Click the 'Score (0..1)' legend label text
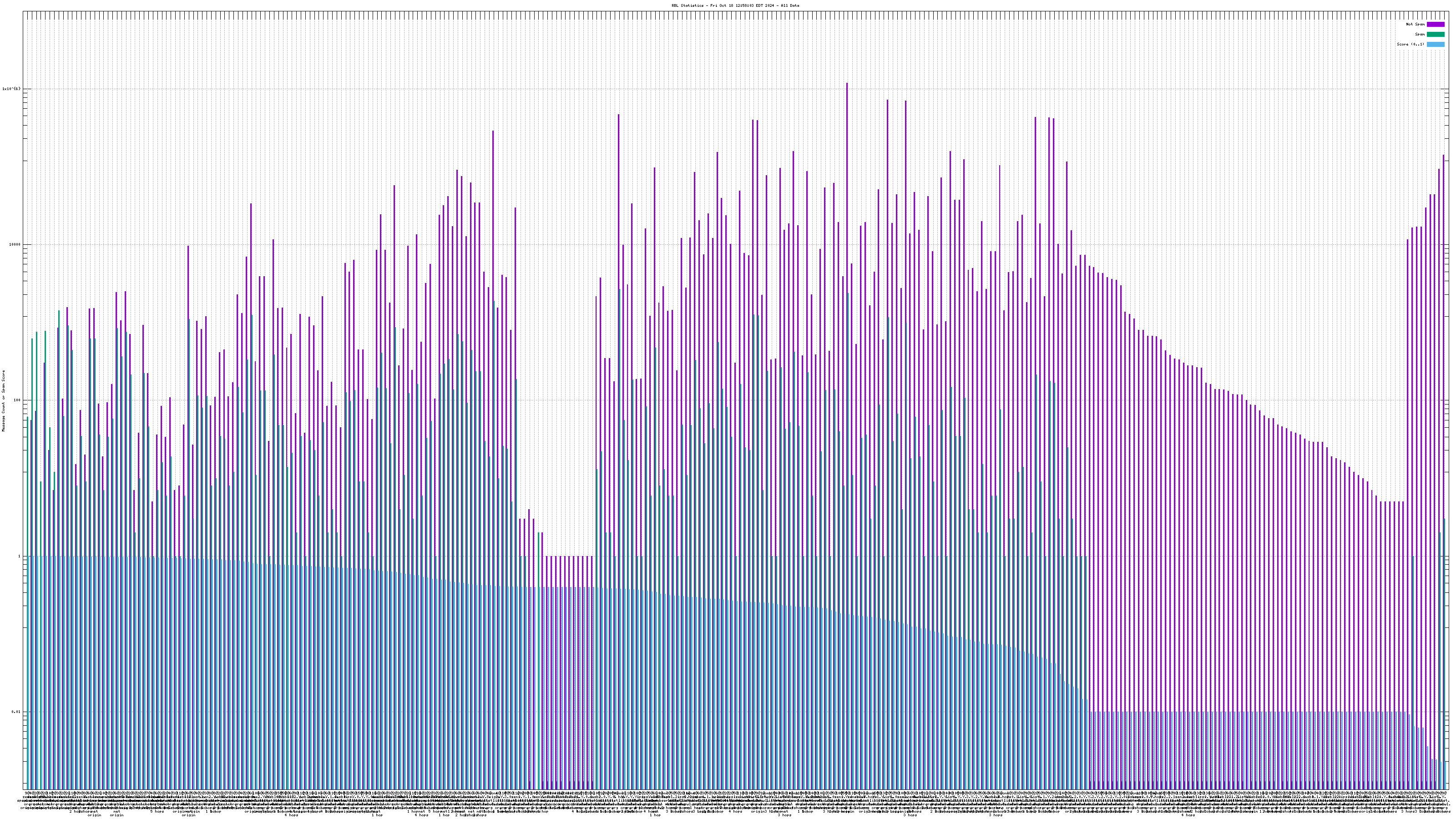Viewport: 1456px width, 819px height. tap(1410, 44)
